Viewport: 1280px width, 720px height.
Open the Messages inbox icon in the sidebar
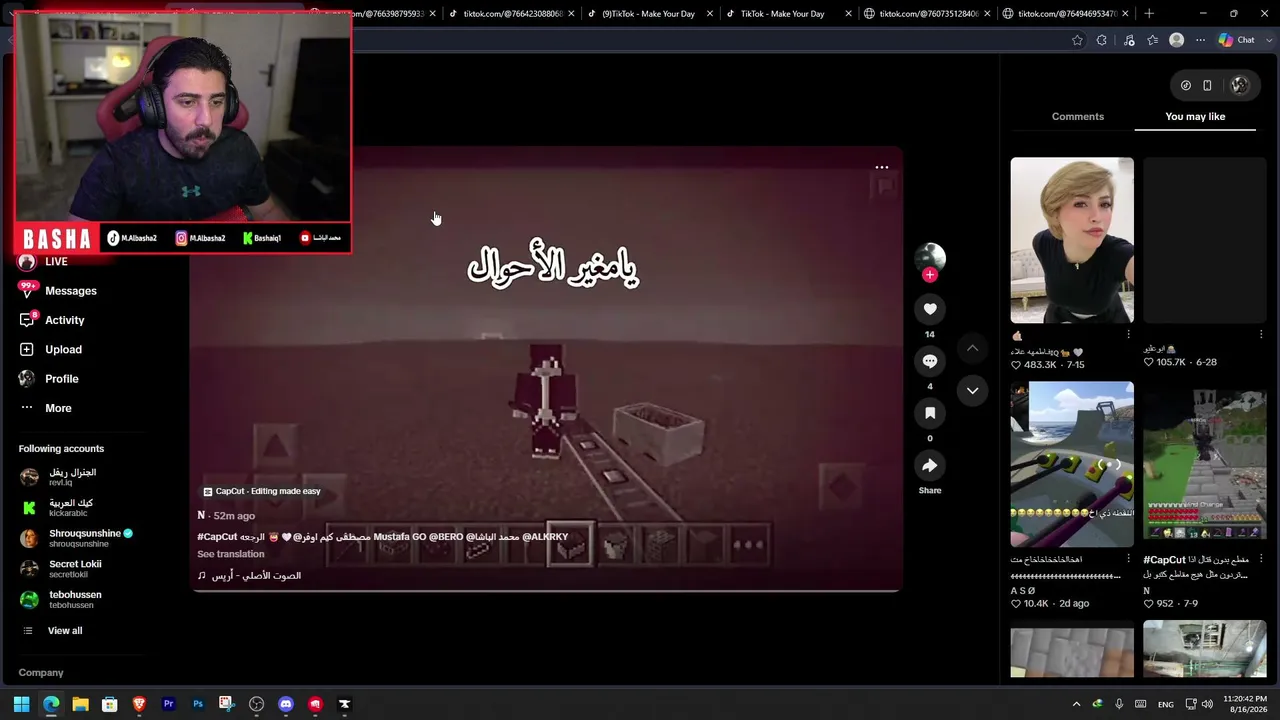[27, 291]
